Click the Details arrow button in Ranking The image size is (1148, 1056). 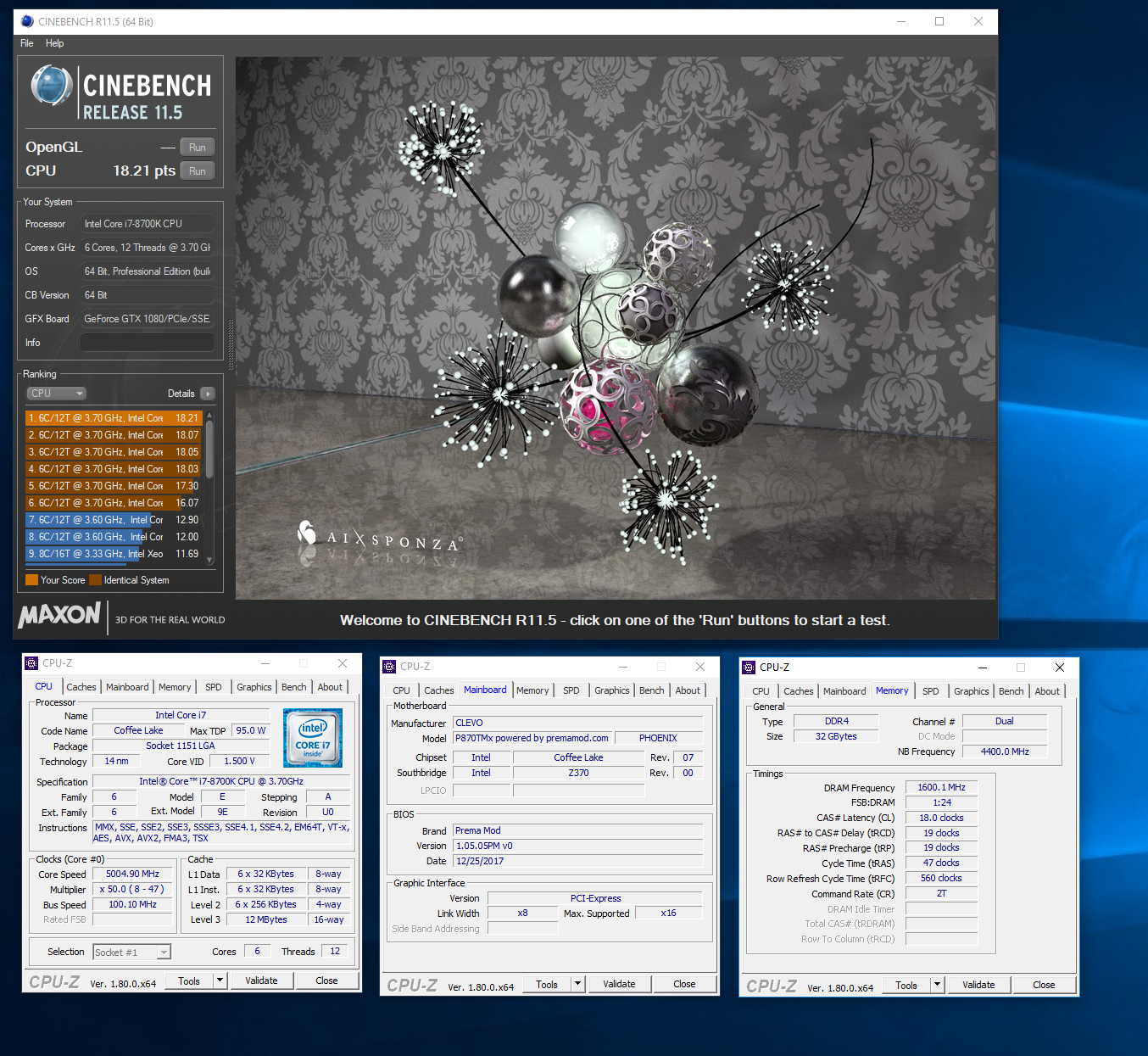point(208,394)
